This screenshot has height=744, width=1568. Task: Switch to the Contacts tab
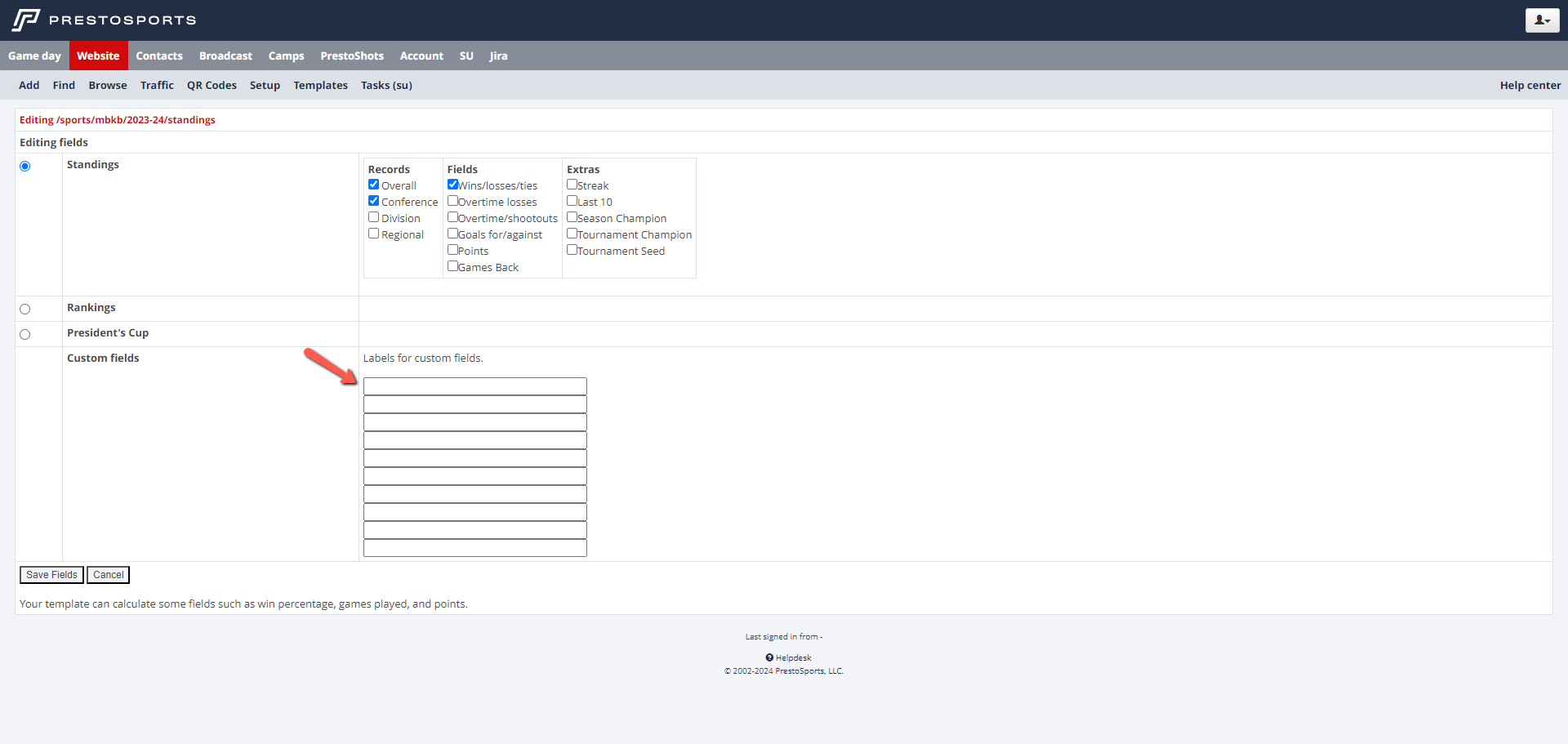click(x=159, y=56)
